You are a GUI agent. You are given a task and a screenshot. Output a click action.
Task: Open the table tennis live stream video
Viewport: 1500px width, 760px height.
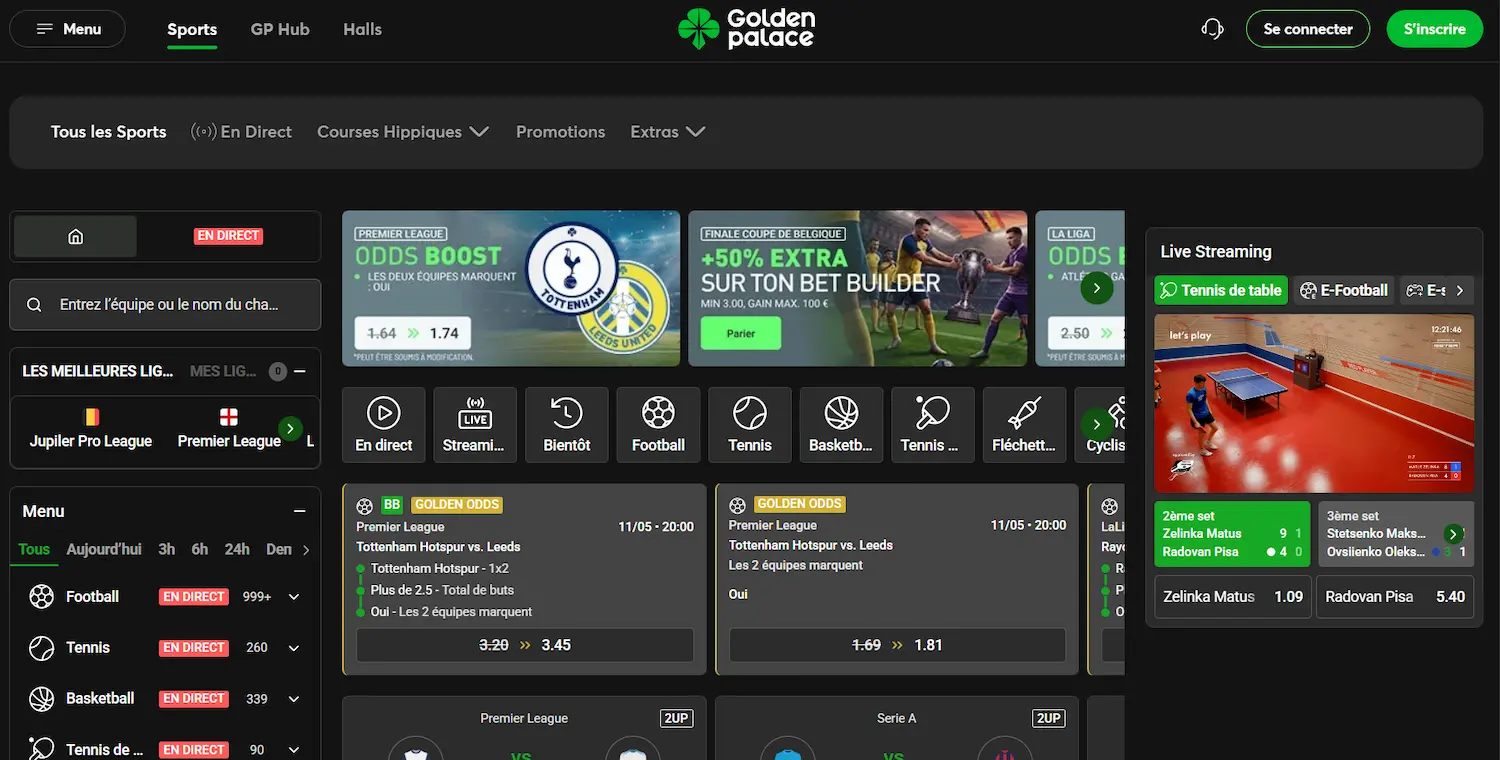pyautogui.click(x=1314, y=403)
